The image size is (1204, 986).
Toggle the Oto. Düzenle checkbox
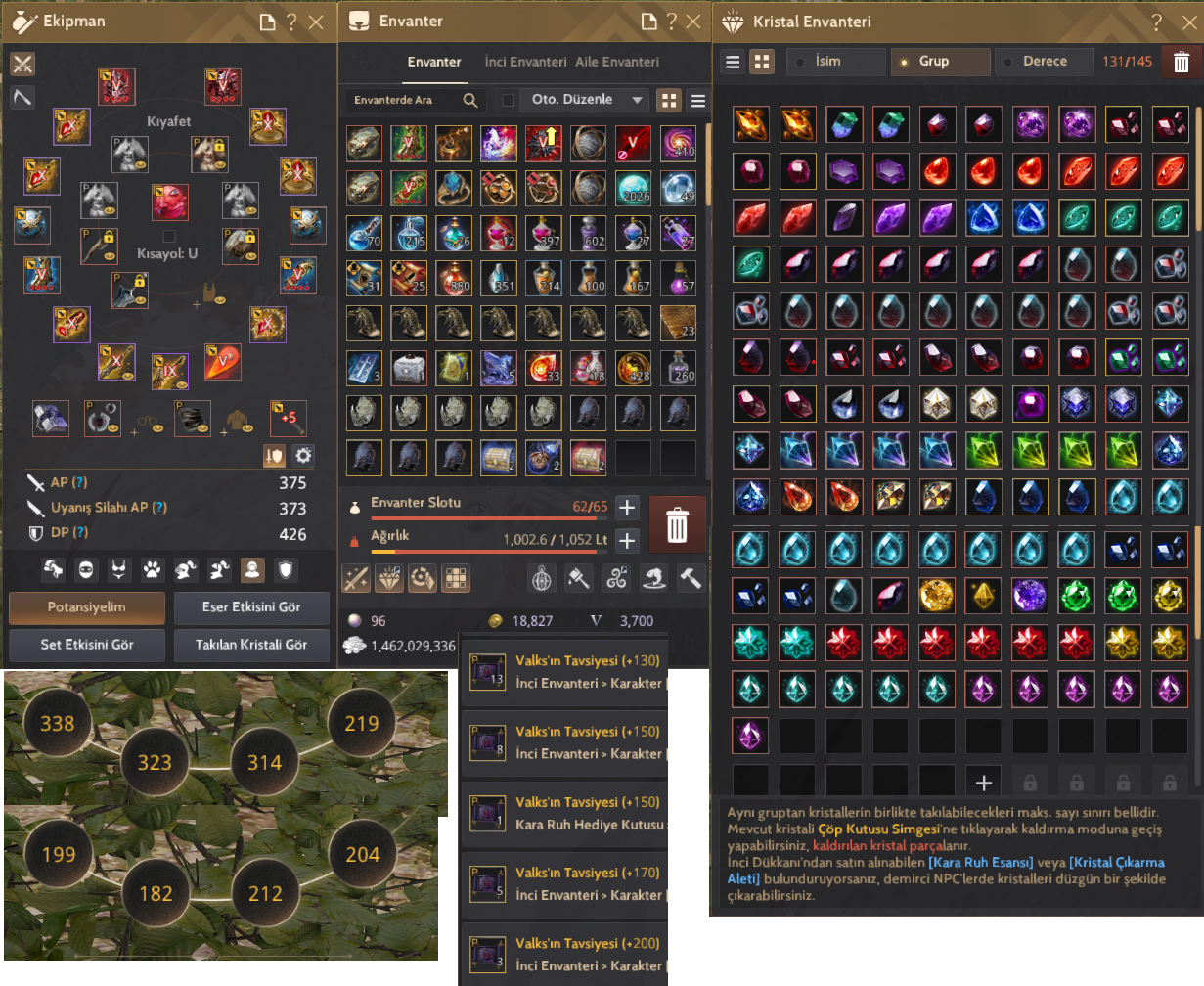tap(508, 100)
